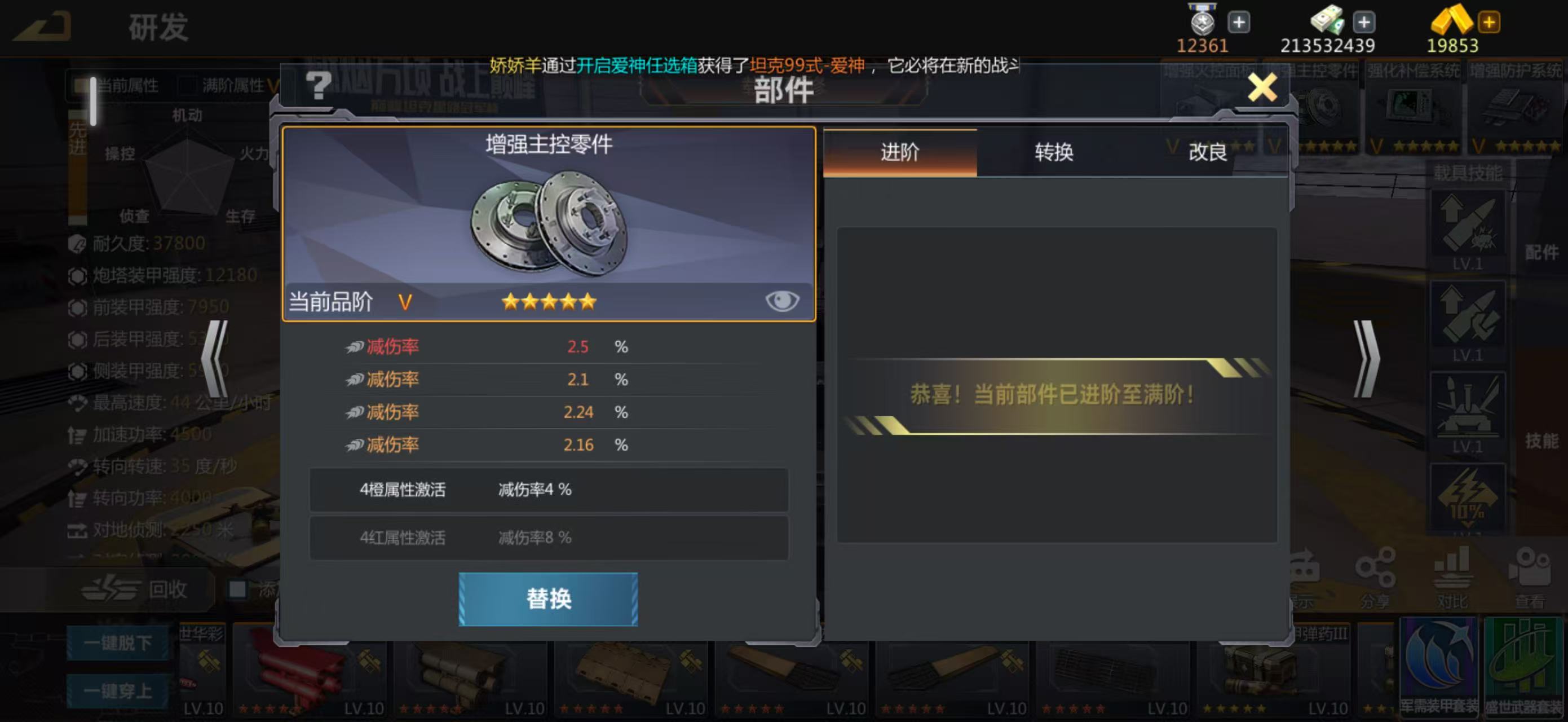Tick the checkbox next to 回收 button
The image size is (1568, 722).
[x=237, y=589]
